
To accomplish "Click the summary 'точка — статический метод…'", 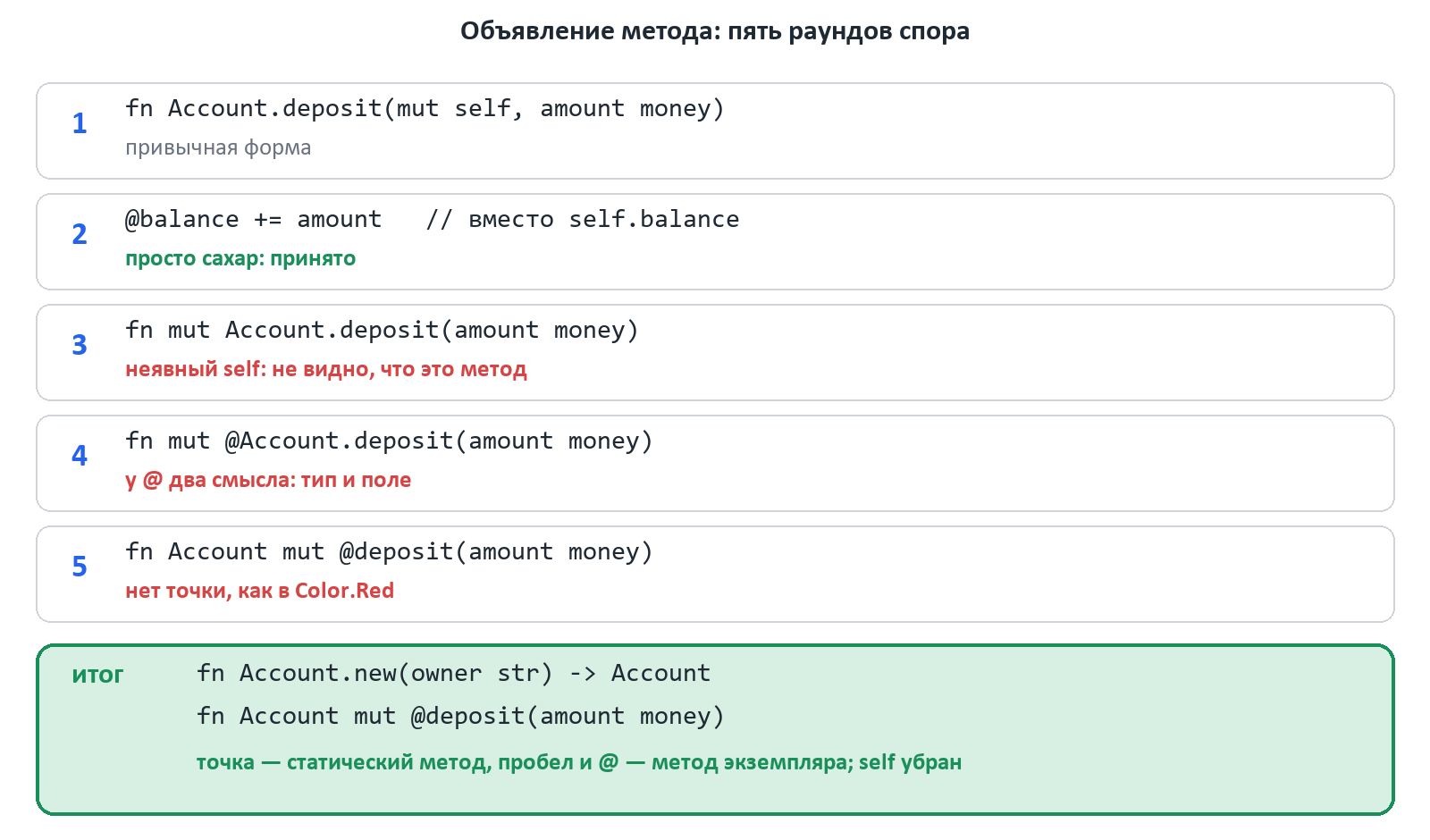I will (579, 762).
